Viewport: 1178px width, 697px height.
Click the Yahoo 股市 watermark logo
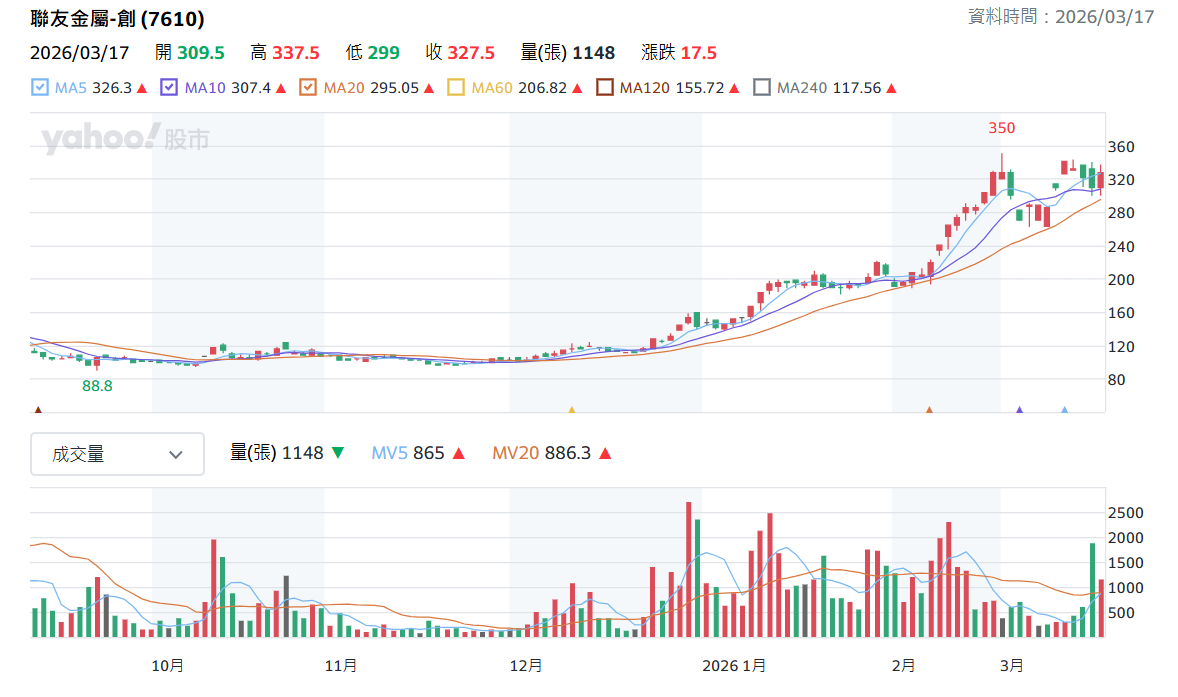pyautogui.click(x=125, y=138)
